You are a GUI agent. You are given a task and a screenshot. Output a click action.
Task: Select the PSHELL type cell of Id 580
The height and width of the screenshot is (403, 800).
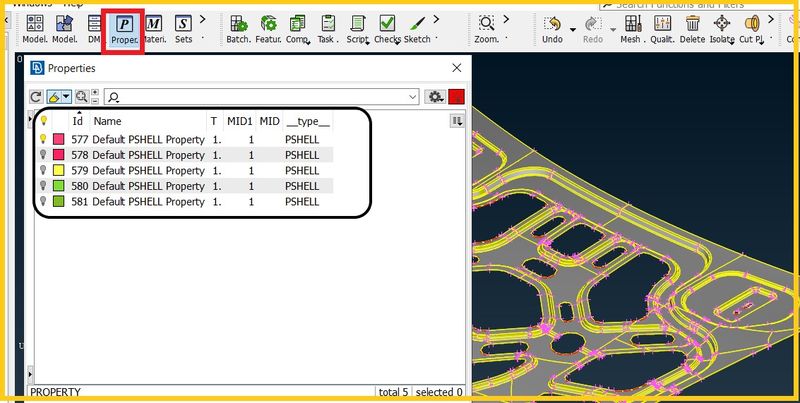(302, 186)
